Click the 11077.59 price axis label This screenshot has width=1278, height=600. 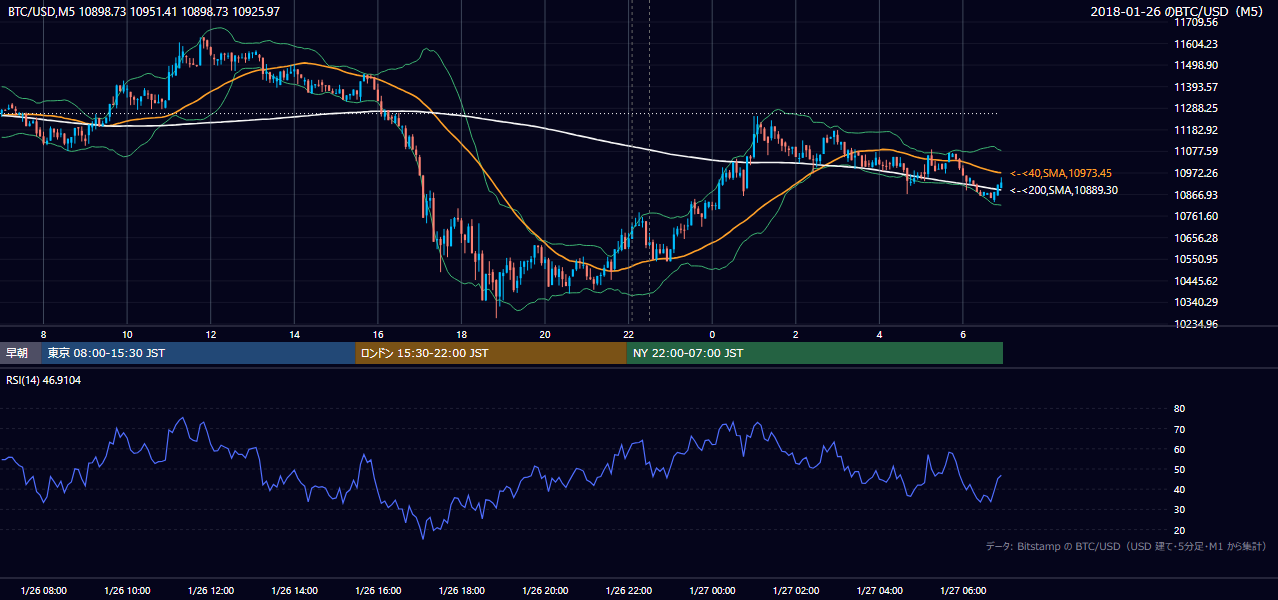(x=1196, y=151)
